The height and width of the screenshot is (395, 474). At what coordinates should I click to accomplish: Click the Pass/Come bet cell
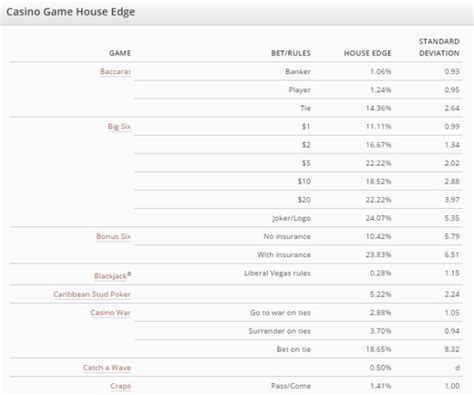coord(291,386)
